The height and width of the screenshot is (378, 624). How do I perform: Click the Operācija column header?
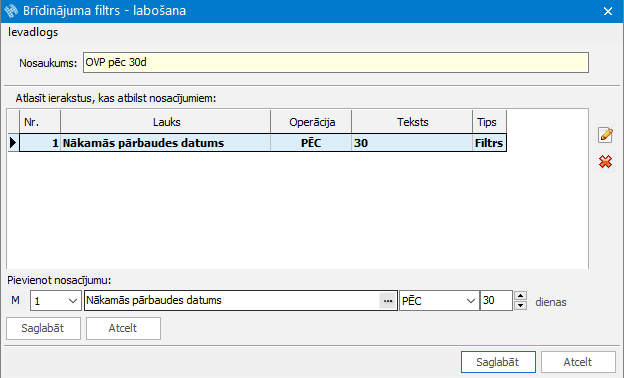[311, 122]
